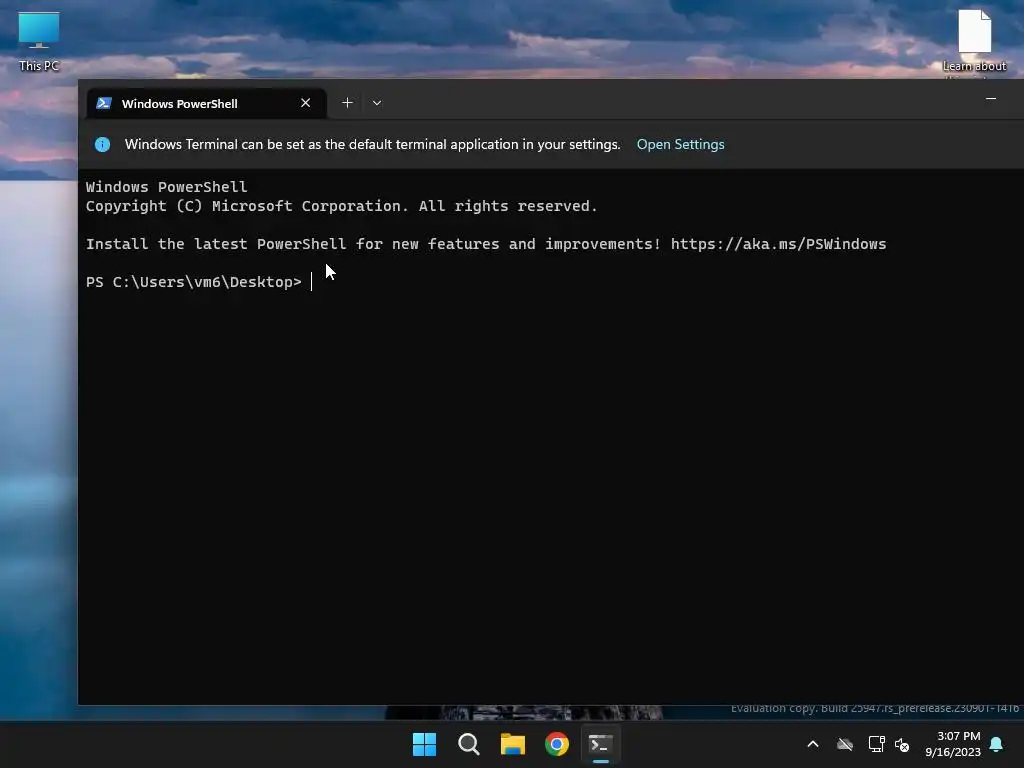This screenshot has width=1024, height=768.
Task: Open the Learn about document on desktop
Action: click(x=974, y=42)
